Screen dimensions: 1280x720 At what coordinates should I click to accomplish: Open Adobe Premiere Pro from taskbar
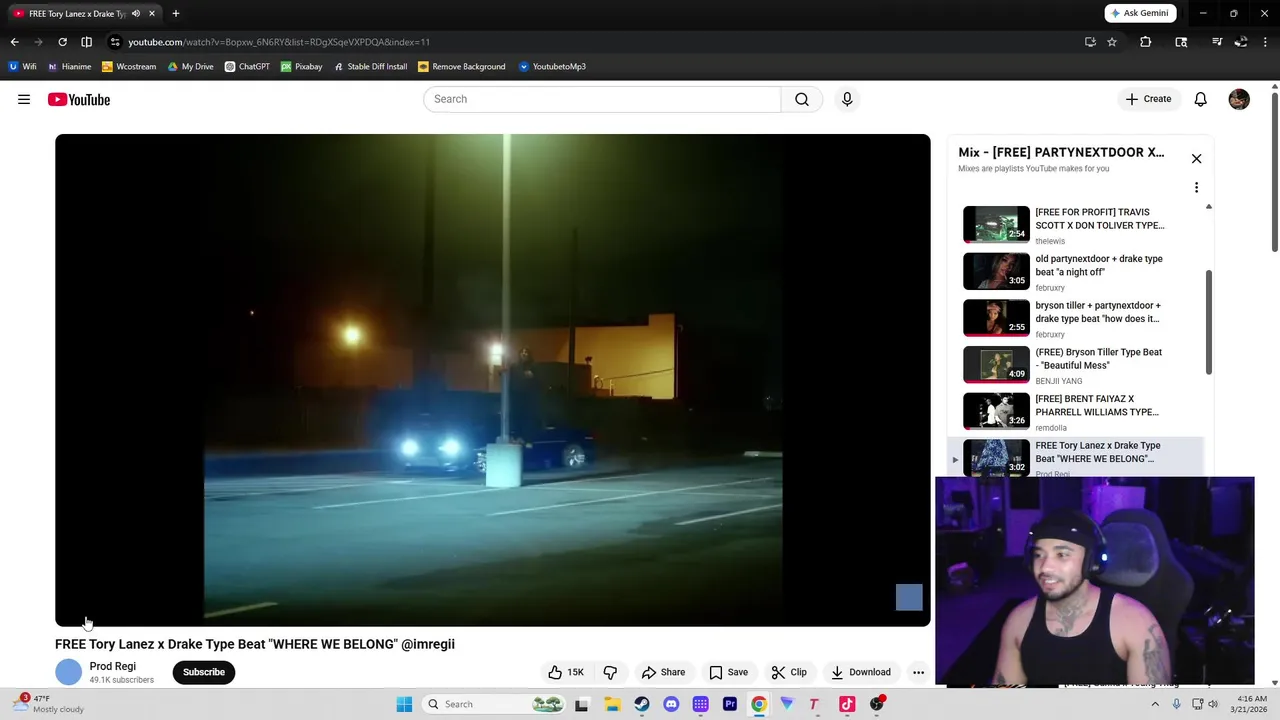point(730,704)
